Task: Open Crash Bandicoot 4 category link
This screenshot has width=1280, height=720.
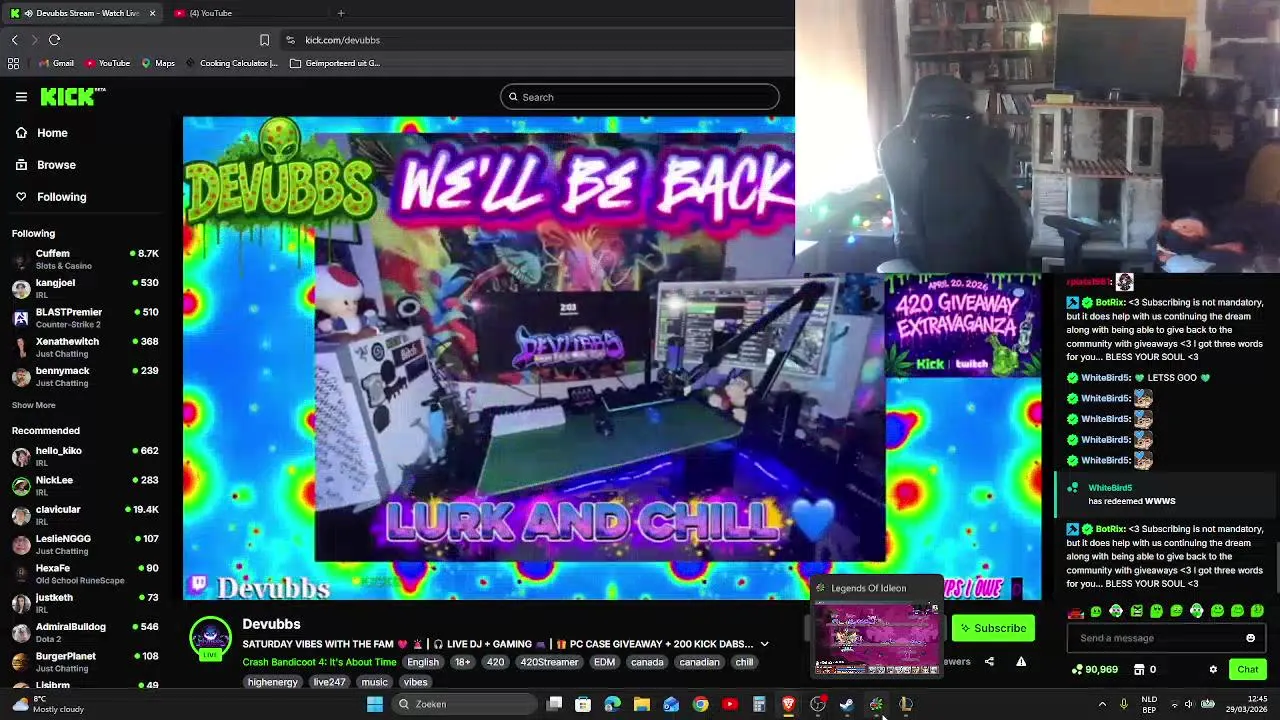Action: pos(319,662)
